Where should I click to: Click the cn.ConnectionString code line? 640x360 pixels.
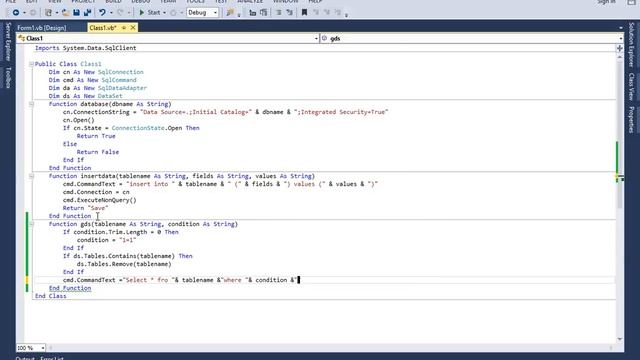225,112
